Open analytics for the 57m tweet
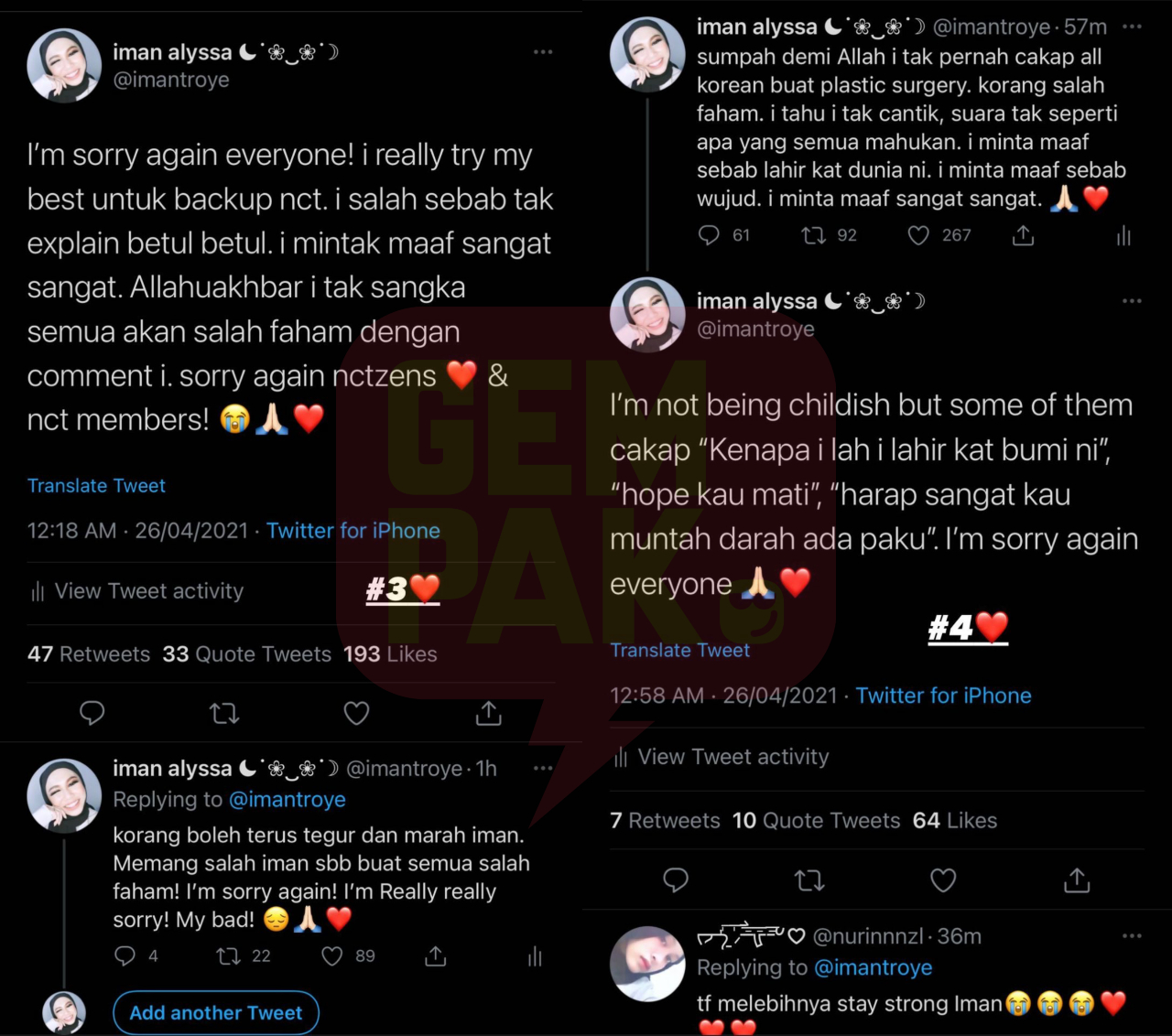Viewport: 1172px width, 1036px height. (1124, 237)
